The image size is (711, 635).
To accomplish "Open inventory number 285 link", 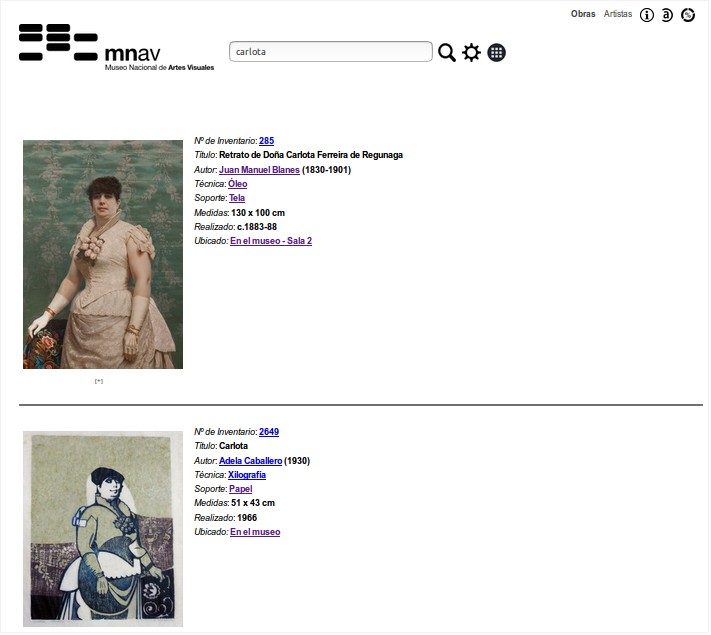I will pos(267,141).
